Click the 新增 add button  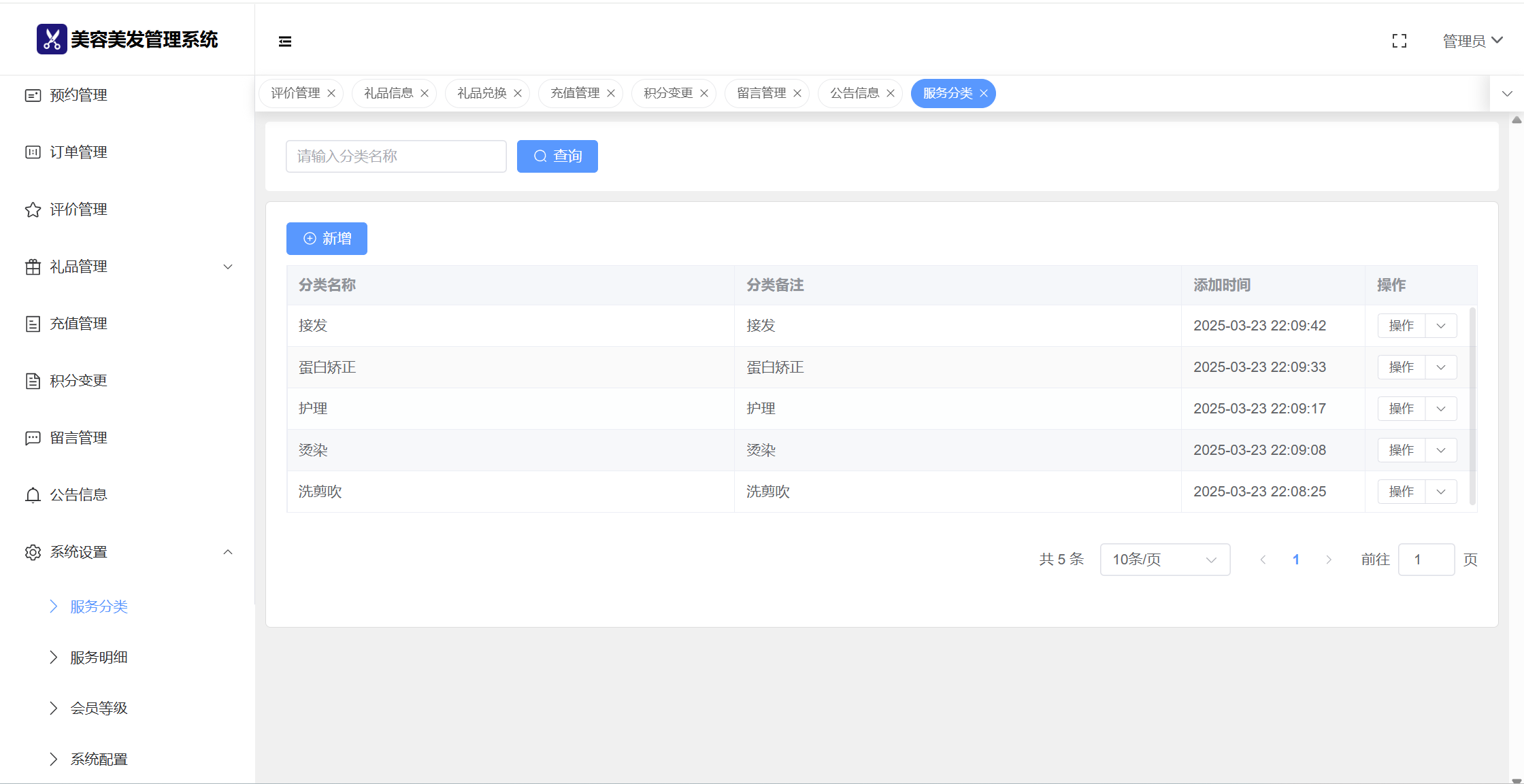pyautogui.click(x=327, y=239)
